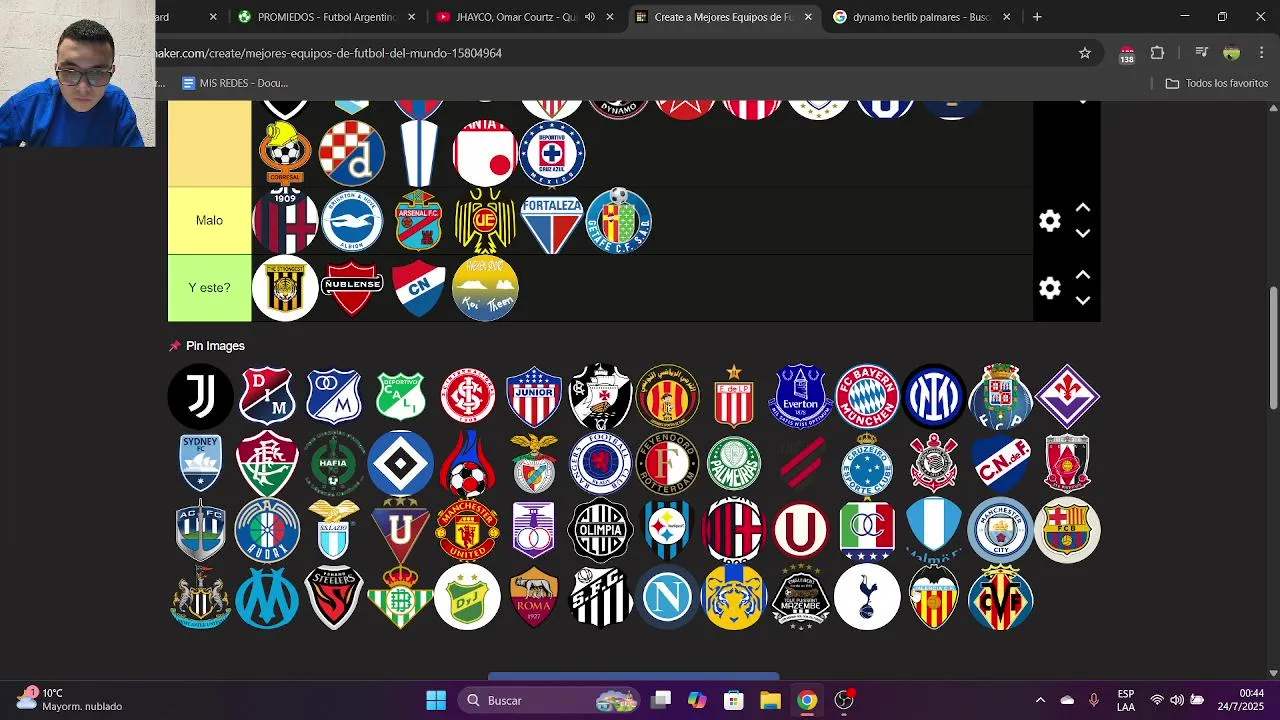Select the Fortaleza logo in Malo row
This screenshot has width=1280, height=720.
(552, 221)
